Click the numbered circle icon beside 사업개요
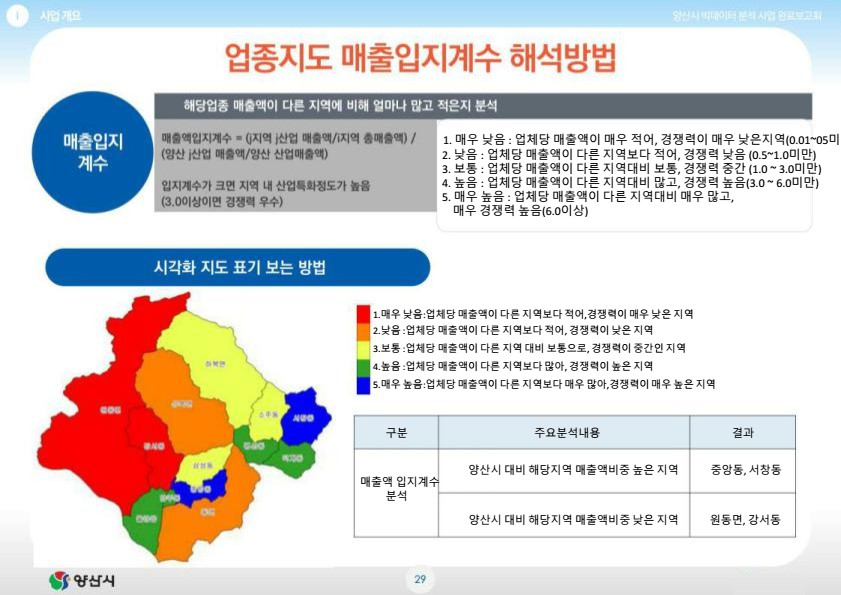Screen dimensions: 841x595 17,16
